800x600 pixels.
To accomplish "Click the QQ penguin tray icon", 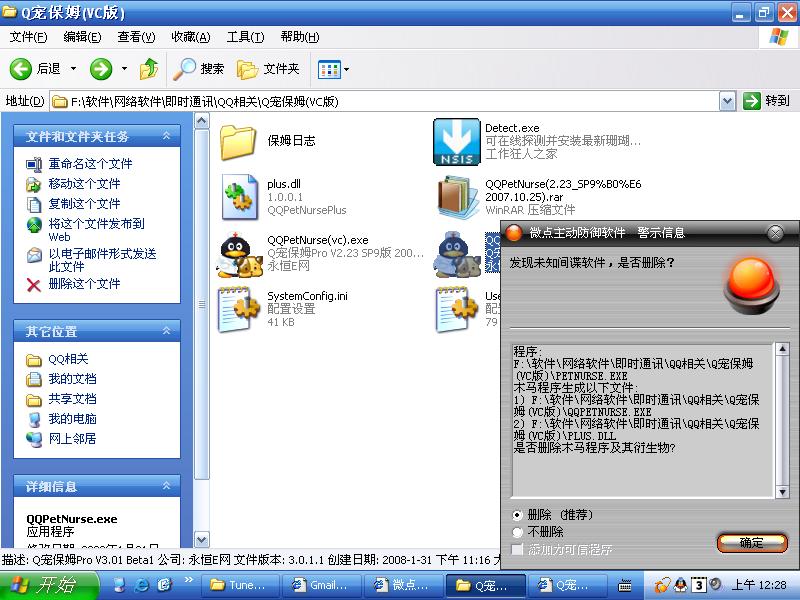I will (x=681, y=585).
